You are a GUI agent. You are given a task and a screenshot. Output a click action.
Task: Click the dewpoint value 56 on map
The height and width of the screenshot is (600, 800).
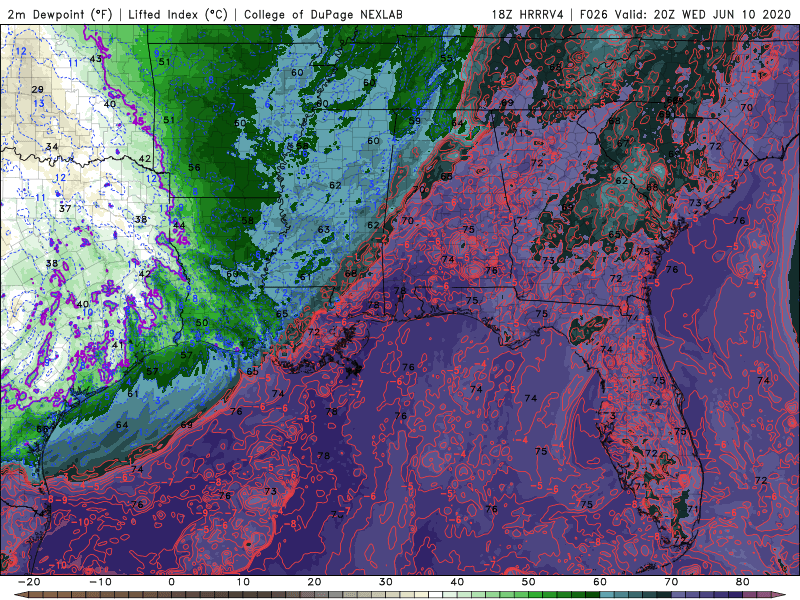tap(194, 167)
